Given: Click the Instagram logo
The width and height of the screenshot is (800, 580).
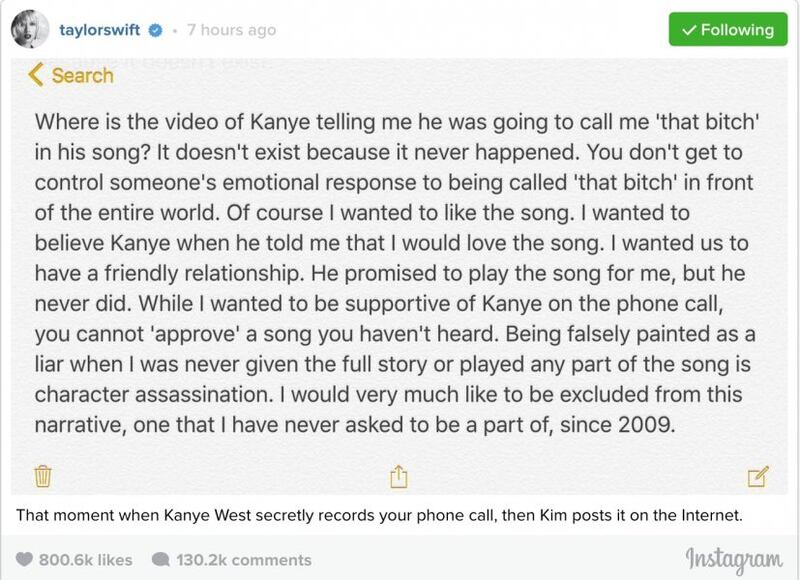Looking at the screenshot, I should 734,558.
